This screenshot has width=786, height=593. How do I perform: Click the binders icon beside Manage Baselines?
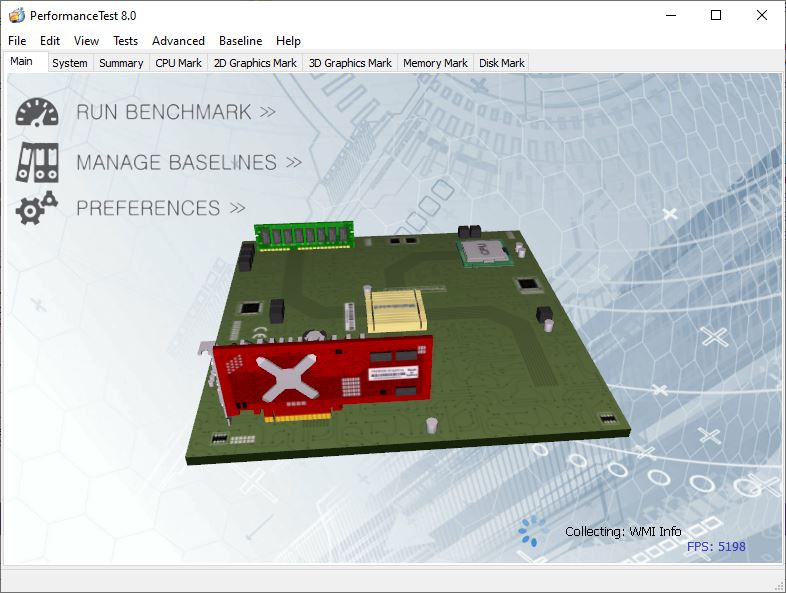[x=37, y=162]
